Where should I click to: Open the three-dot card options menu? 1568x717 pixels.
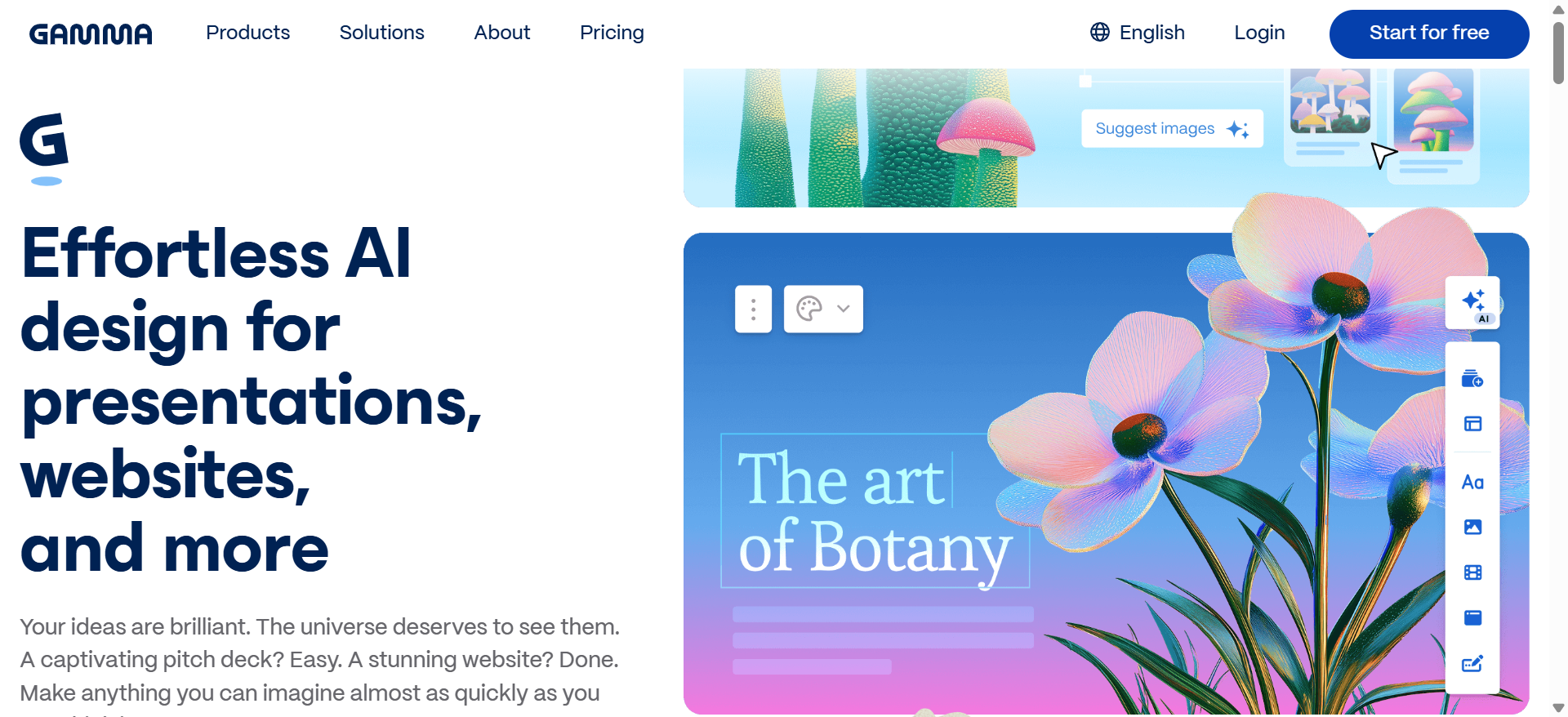click(753, 309)
